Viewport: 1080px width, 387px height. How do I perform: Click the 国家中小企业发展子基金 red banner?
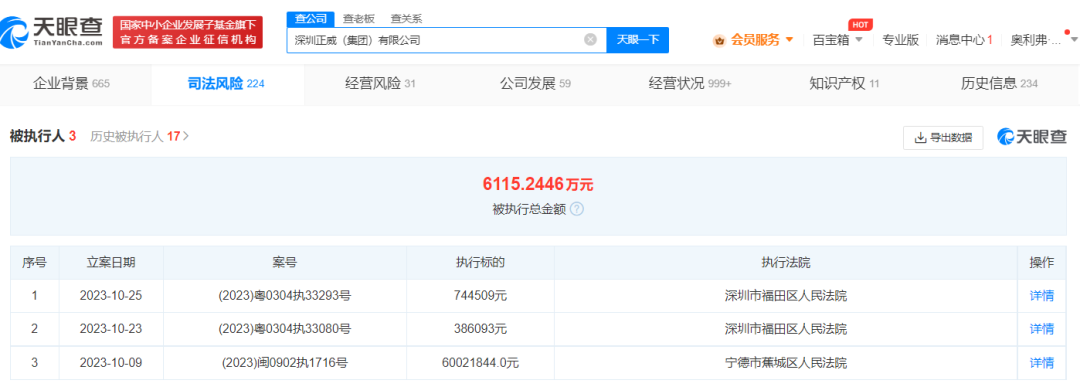pyautogui.click(x=187, y=32)
